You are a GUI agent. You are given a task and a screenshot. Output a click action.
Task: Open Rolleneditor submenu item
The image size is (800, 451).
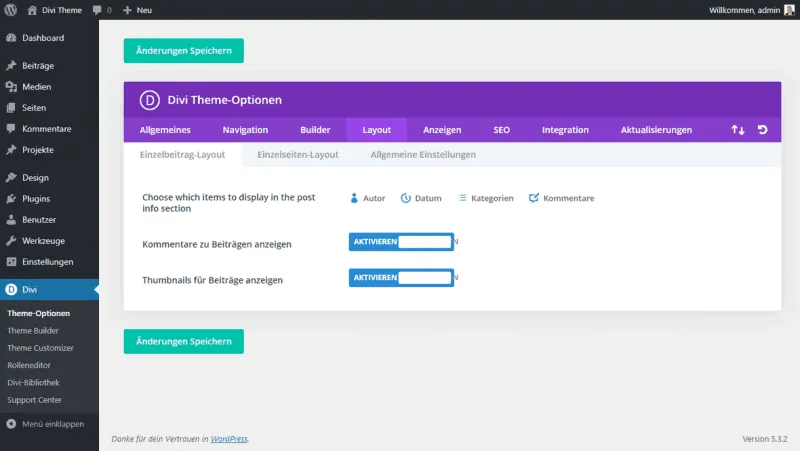tap(29, 365)
